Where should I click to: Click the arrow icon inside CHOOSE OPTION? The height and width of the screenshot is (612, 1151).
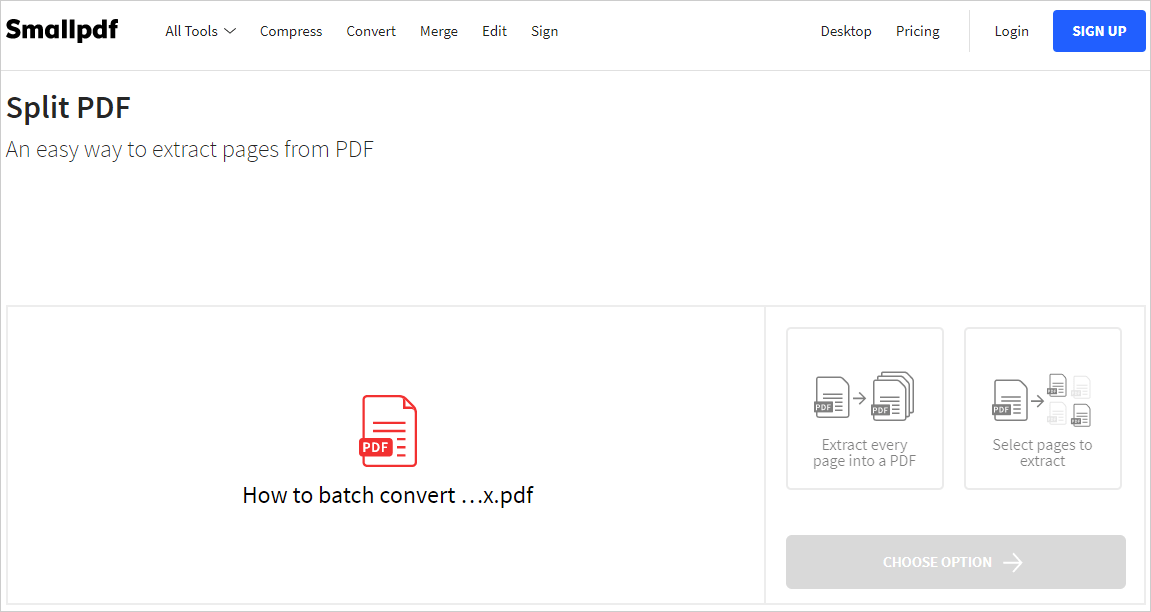(1013, 562)
